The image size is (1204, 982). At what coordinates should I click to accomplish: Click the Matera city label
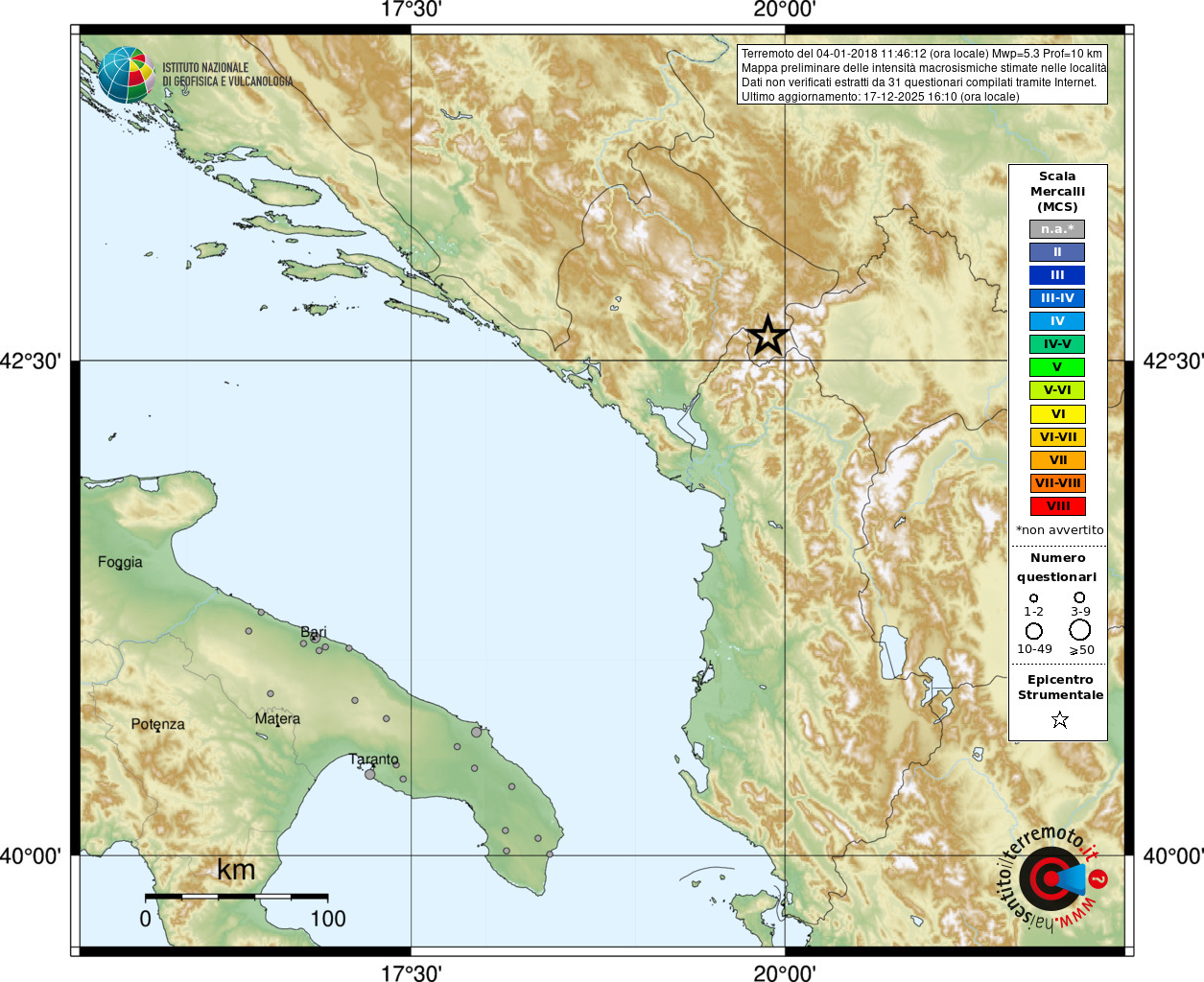click(x=277, y=718)
